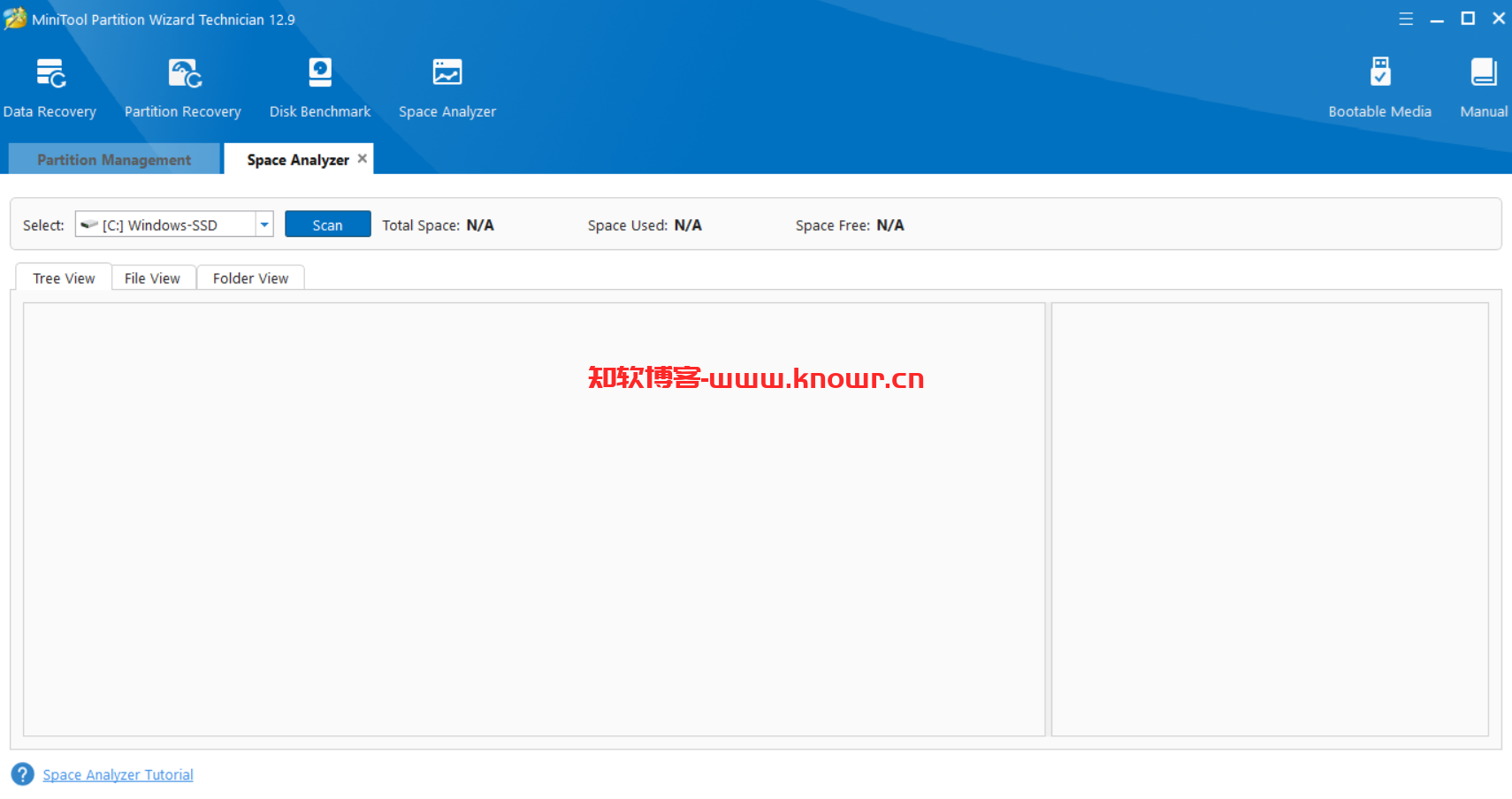1512x799 pixels.
Task: Open Disk Benchmark tool
Action: tap(320, 88)
